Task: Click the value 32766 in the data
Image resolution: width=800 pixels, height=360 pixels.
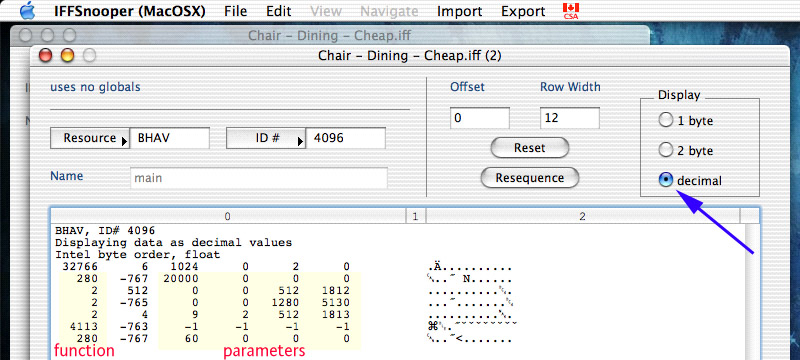Action: [x=80, y=266]
